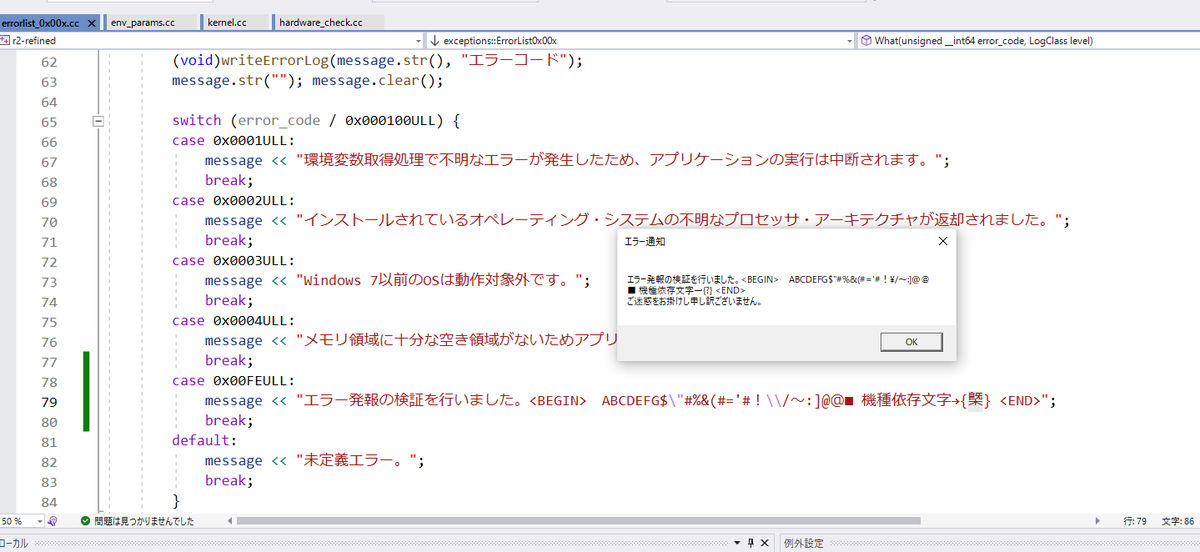This screenshot has height=552, width=1200.
Task: Click the ご迷惑をお掛けし申し訳ございません text in dialog
Action: tap(694, 301)
